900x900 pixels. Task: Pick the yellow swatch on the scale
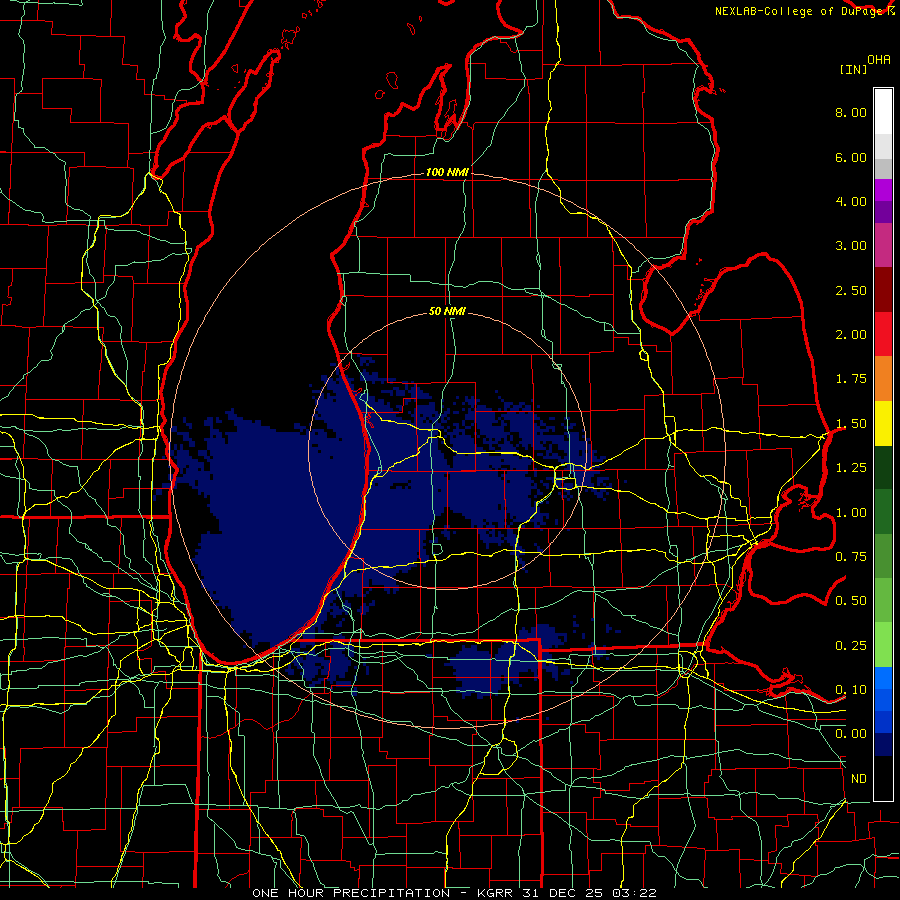tap(883, 423)
